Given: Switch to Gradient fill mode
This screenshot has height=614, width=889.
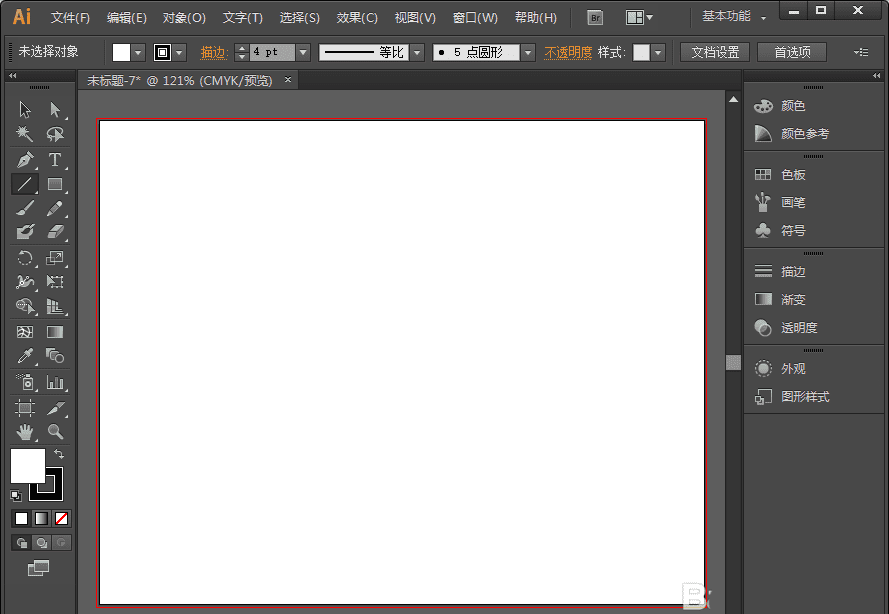Looking at the screenshot, I should (x=41, y=518).
